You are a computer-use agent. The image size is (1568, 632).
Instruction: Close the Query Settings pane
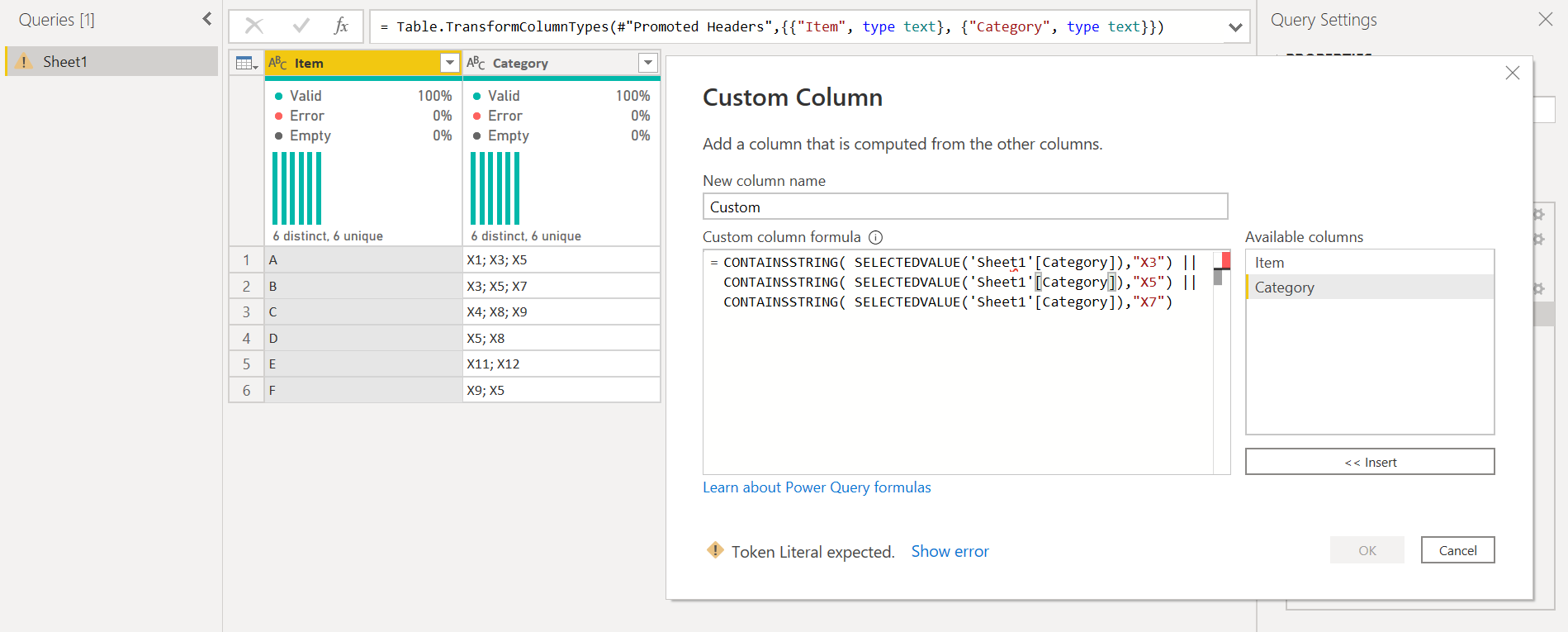(x=1546, y=19)
